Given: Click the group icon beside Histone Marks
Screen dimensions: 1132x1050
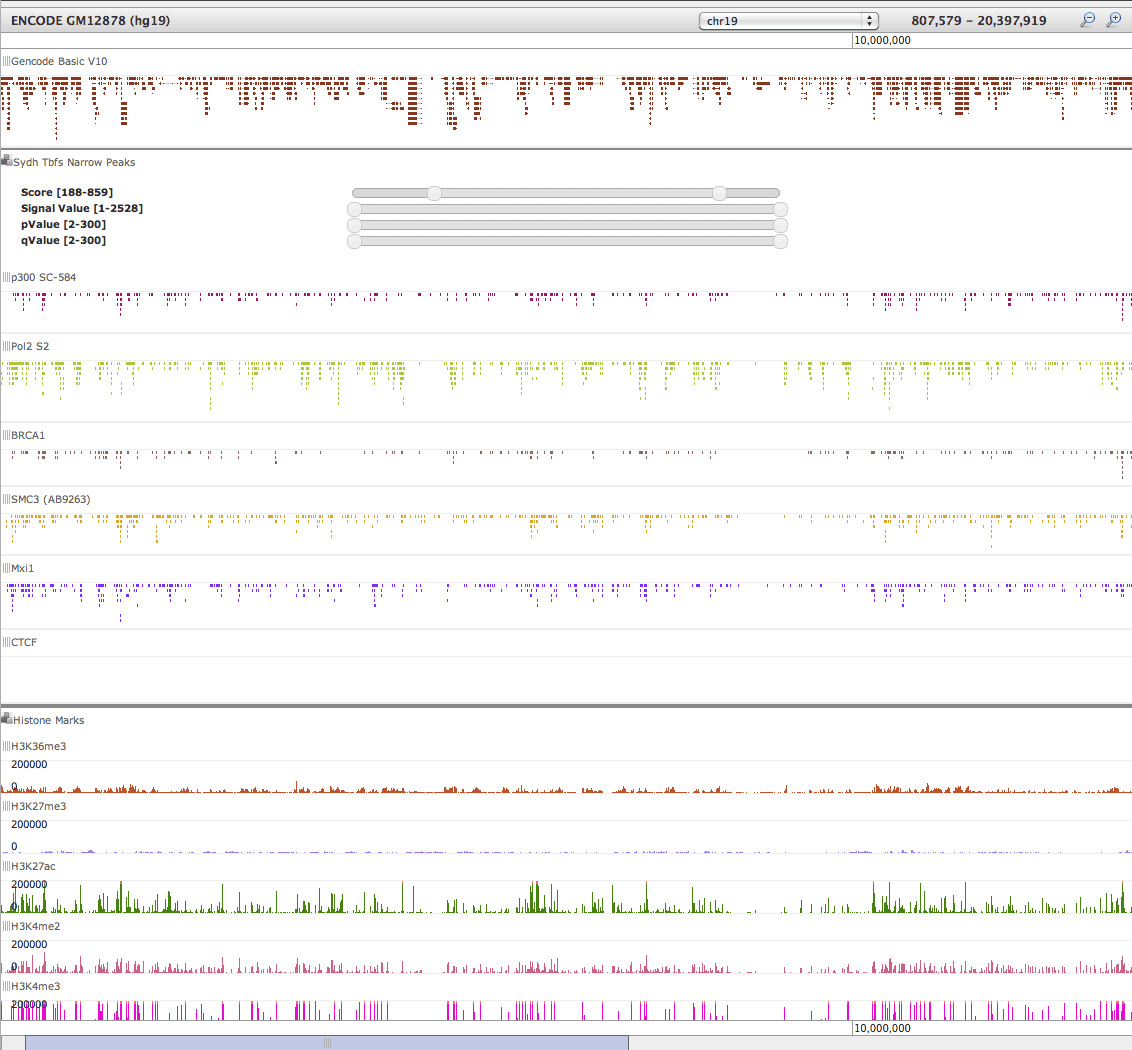Looking at the screenshot, I should [x=6, y=719].
